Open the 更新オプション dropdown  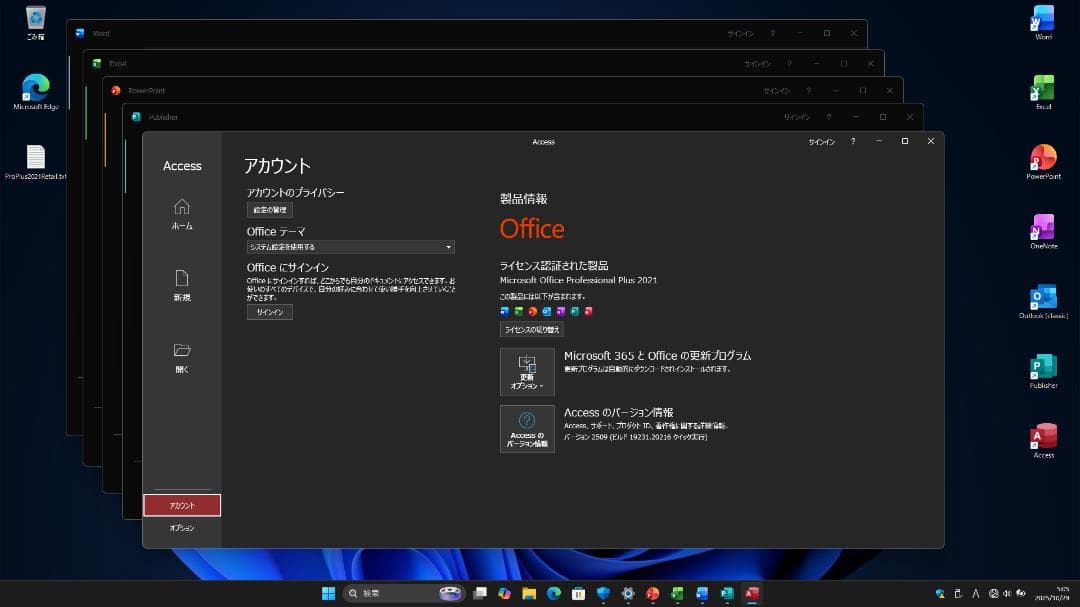tap(526, 371)
